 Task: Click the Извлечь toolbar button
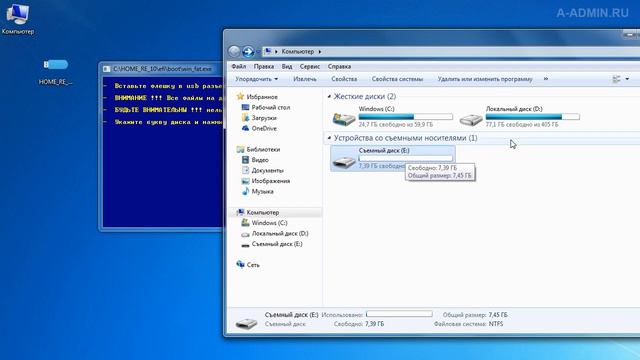point(305,79)
